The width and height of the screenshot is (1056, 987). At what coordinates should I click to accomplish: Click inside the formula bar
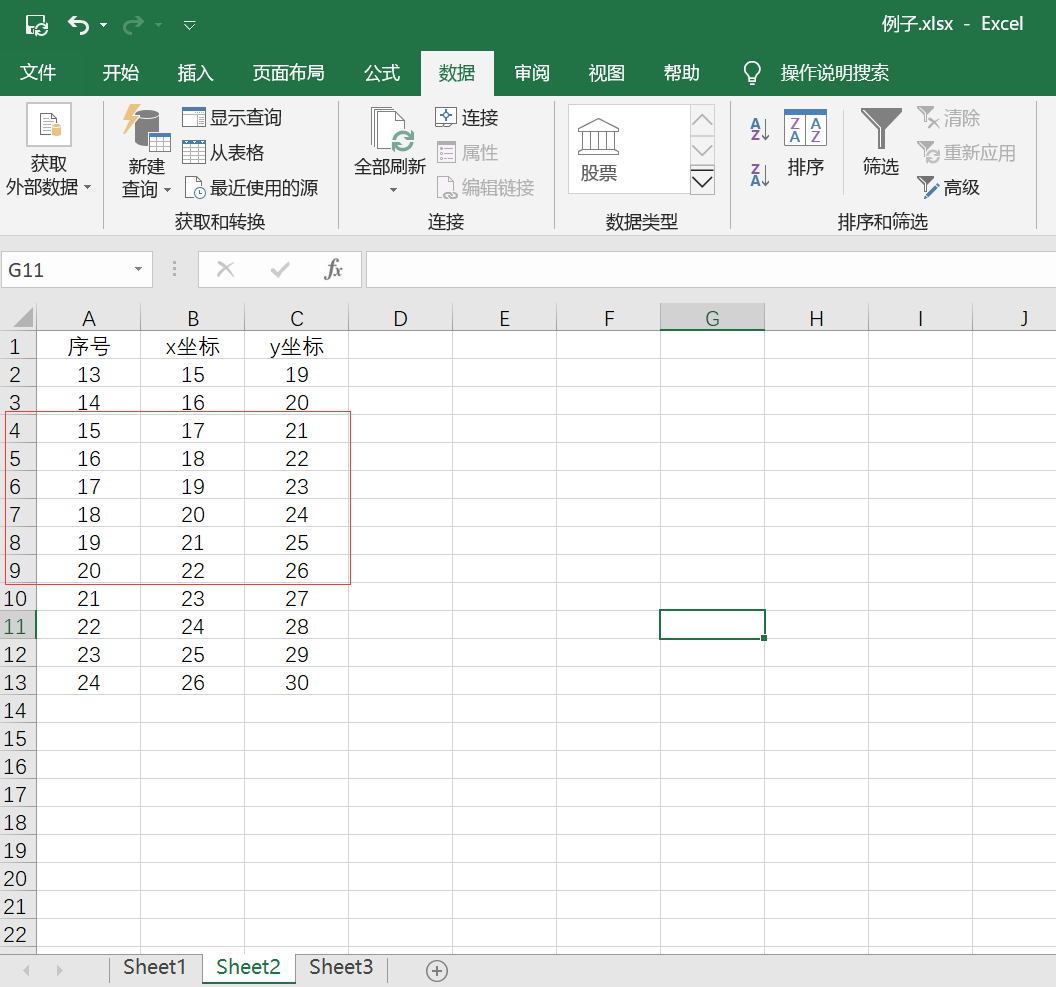pyautogui.click(x=600, y=269)
